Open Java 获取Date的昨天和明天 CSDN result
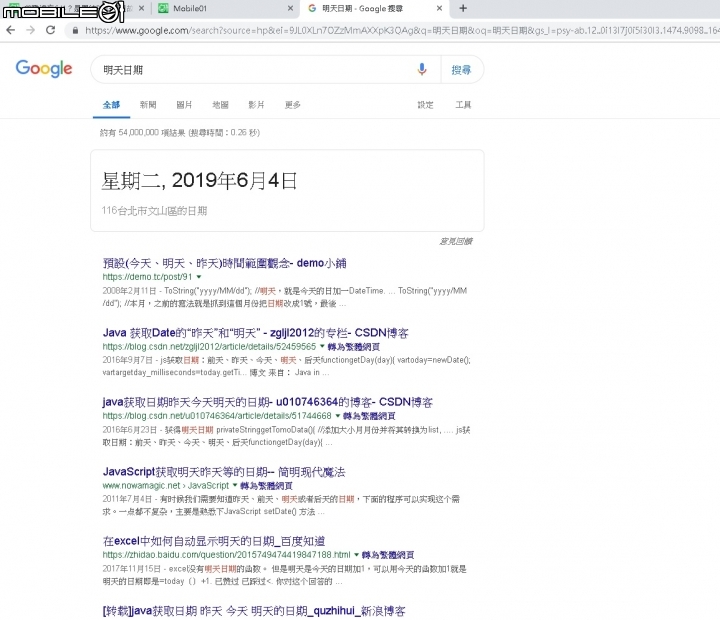 tap(255, 333)
